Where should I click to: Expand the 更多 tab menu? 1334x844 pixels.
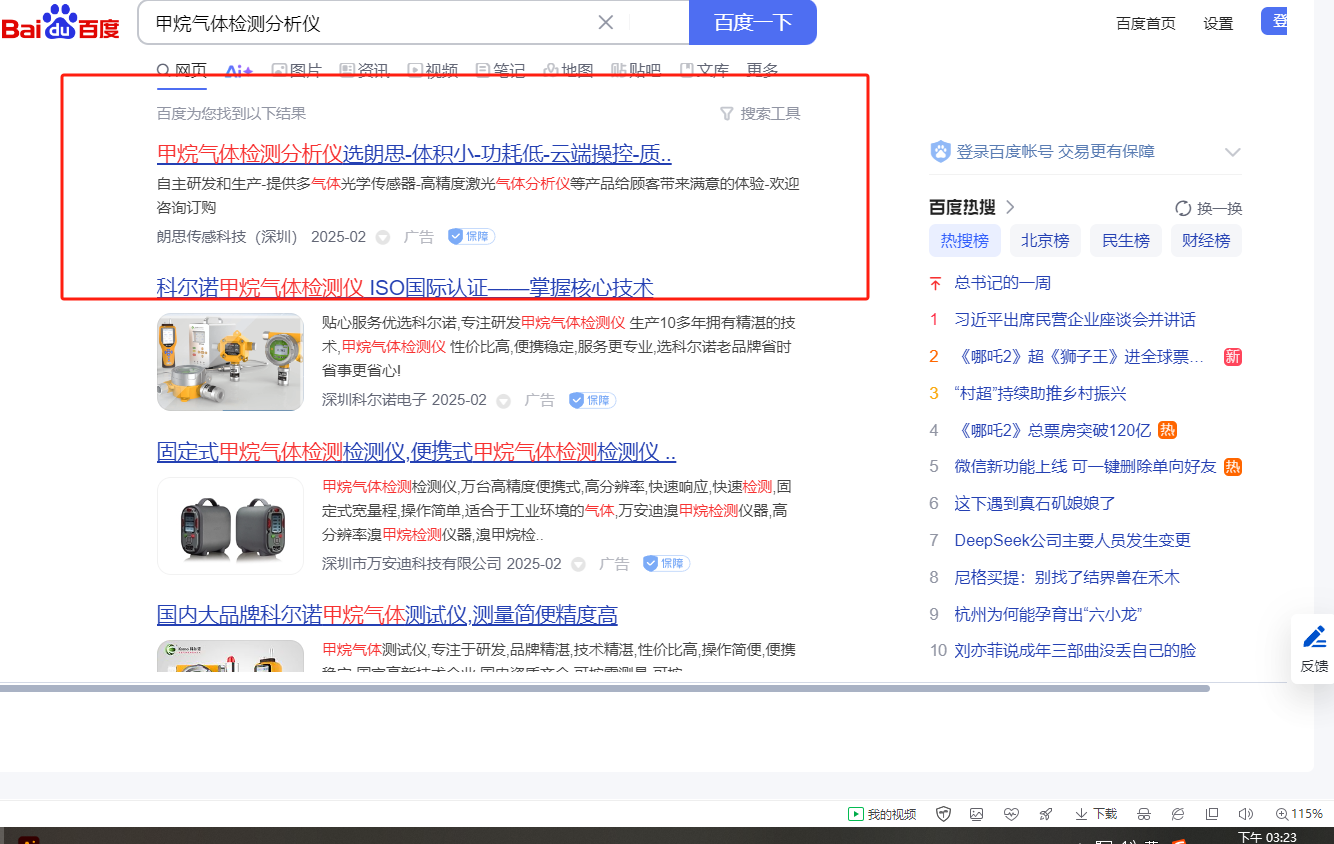[x=762, y=70]
